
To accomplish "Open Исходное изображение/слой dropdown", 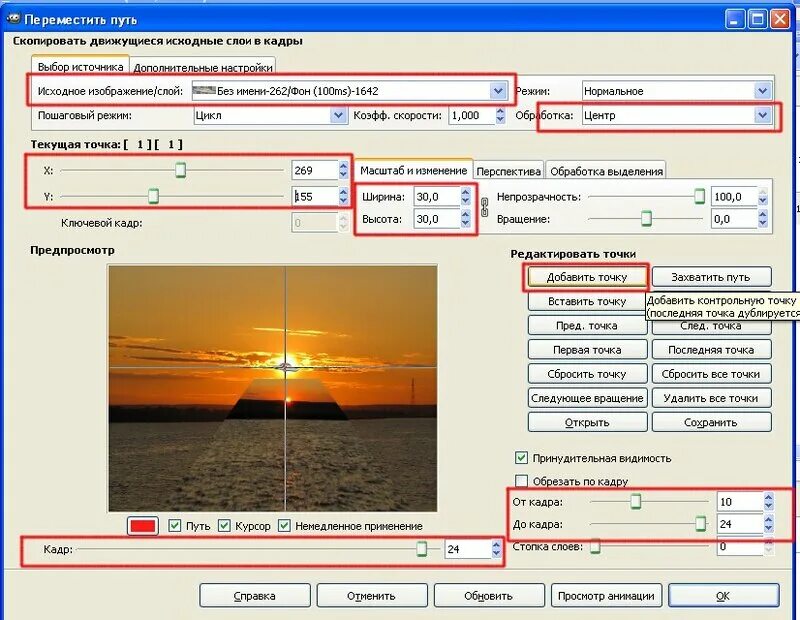I will click(x=348, y=91).
